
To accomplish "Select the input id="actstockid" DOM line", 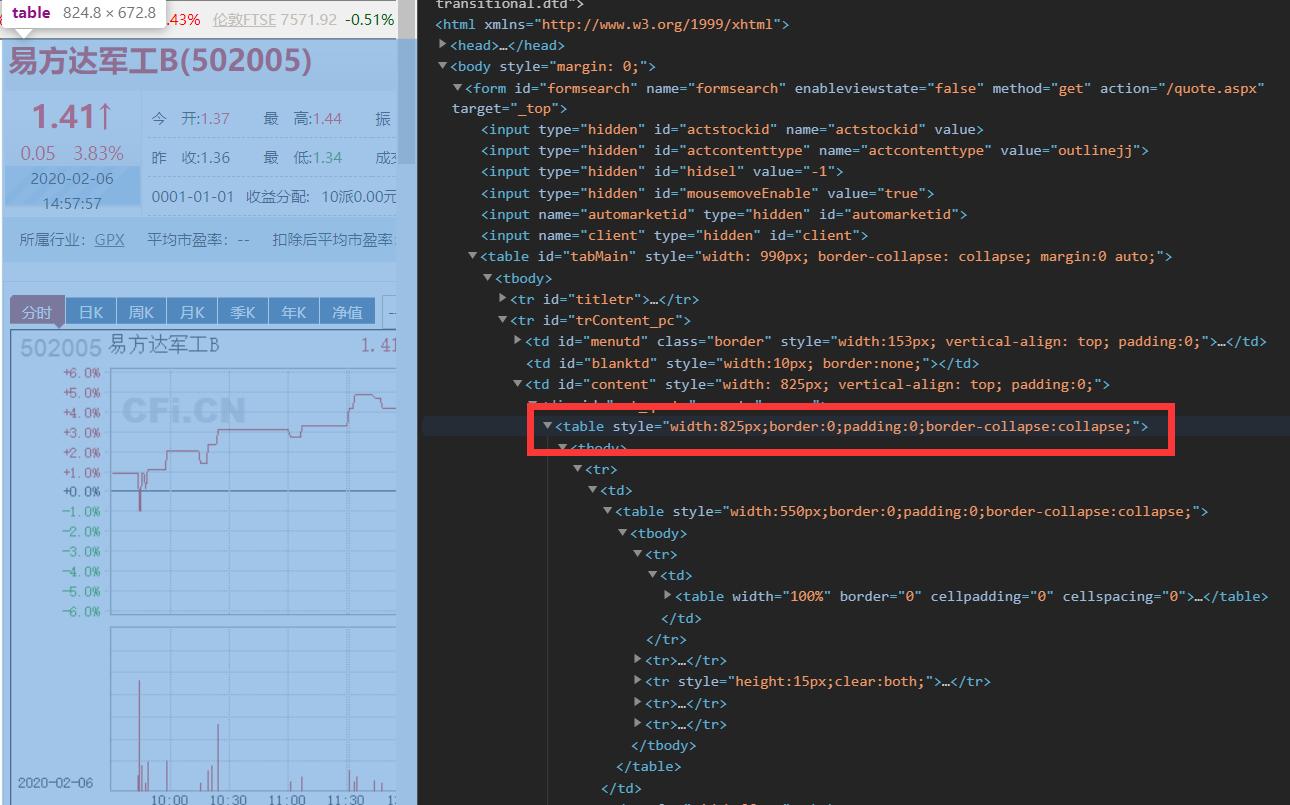I will point(733,129).
